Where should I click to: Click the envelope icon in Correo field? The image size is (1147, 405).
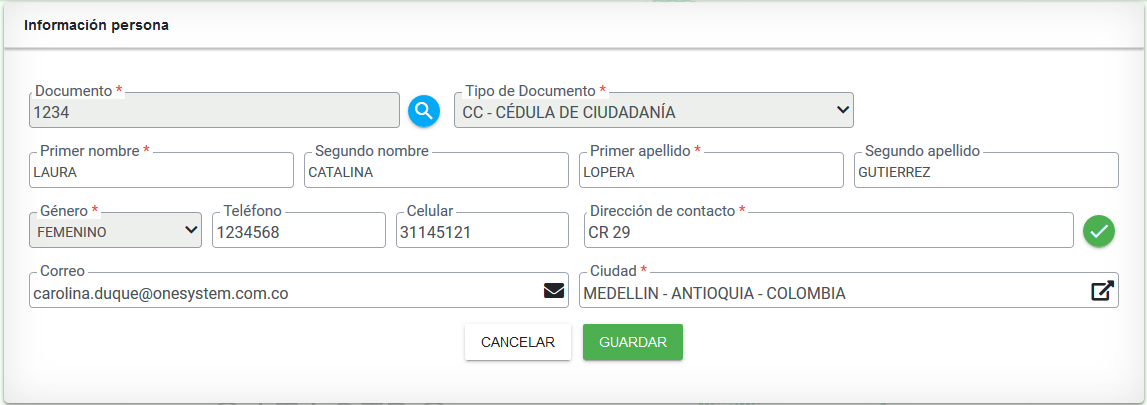554,291
